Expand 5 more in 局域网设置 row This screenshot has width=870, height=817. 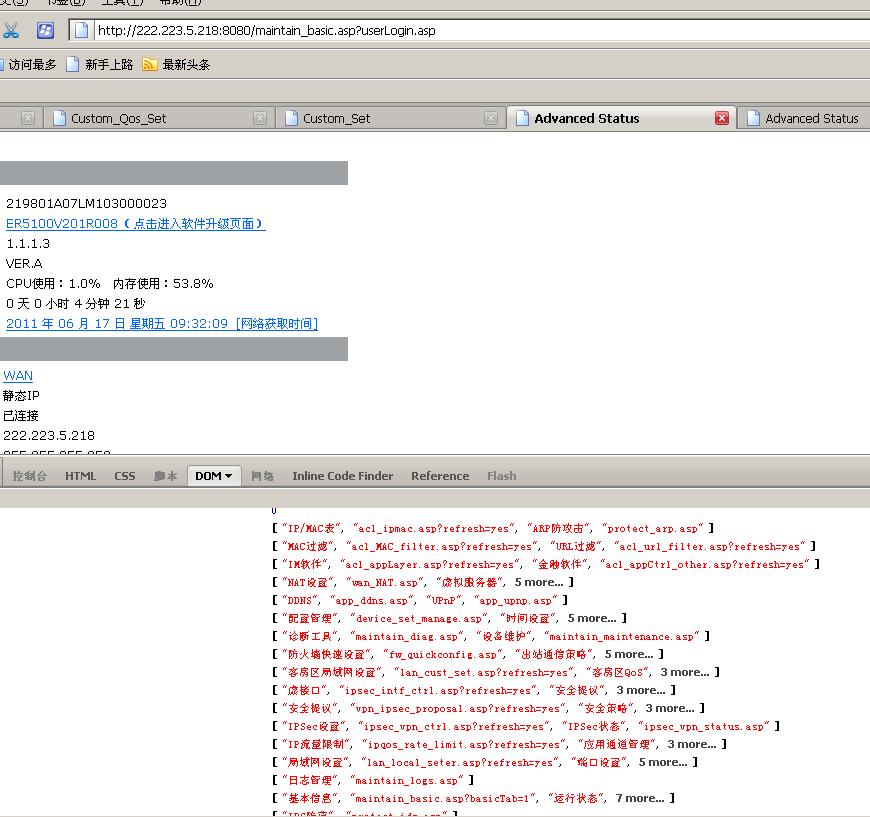(x=663, y=762)
